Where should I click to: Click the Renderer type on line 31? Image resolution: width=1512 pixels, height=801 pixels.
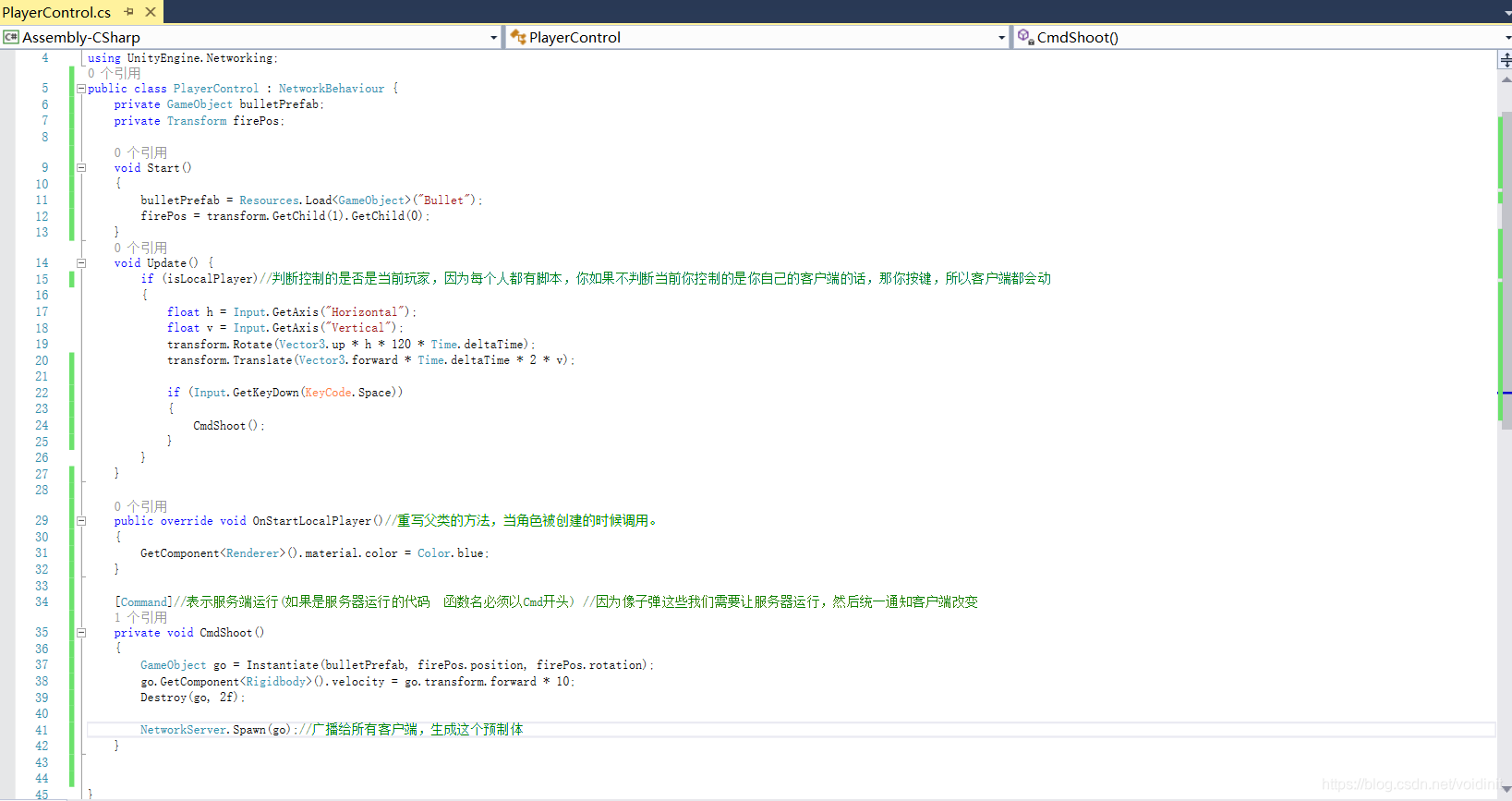point(253,553)
